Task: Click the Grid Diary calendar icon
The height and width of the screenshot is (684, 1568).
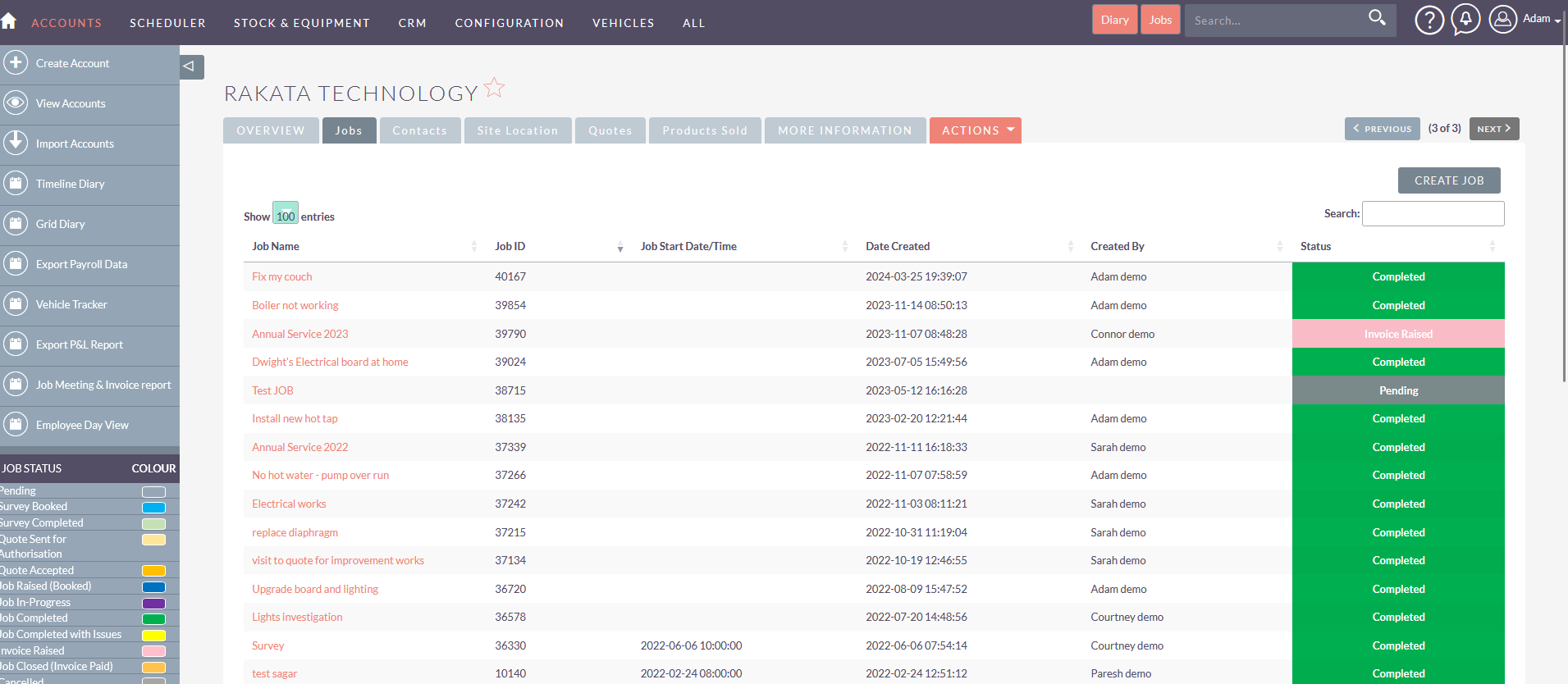Action: click(x=16, y=223)
